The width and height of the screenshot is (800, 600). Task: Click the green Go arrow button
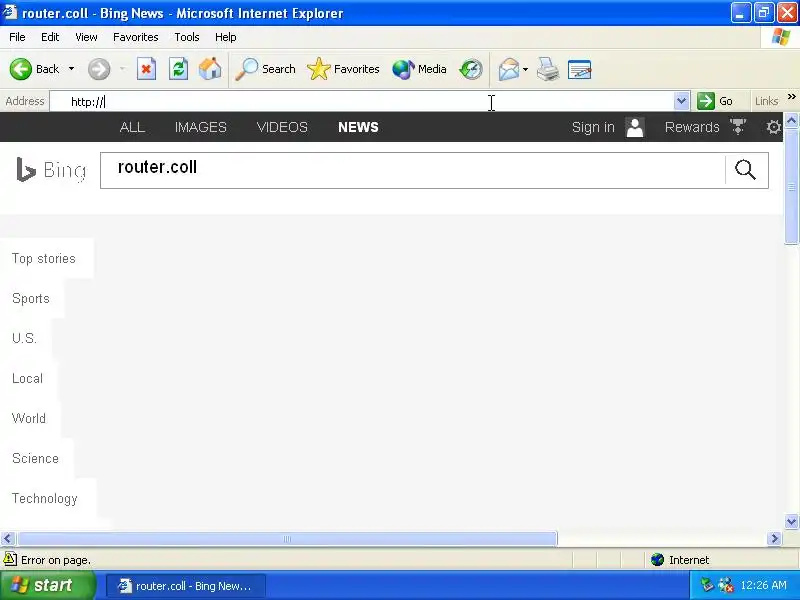[x=706, y=101]
